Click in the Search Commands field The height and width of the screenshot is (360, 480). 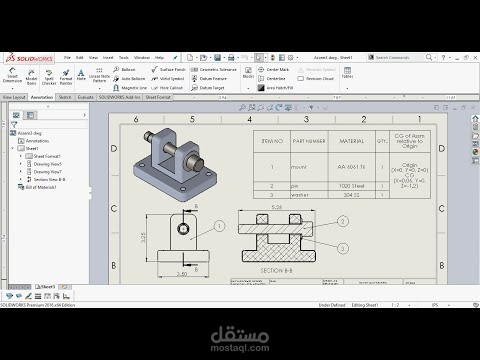[396, 58]
